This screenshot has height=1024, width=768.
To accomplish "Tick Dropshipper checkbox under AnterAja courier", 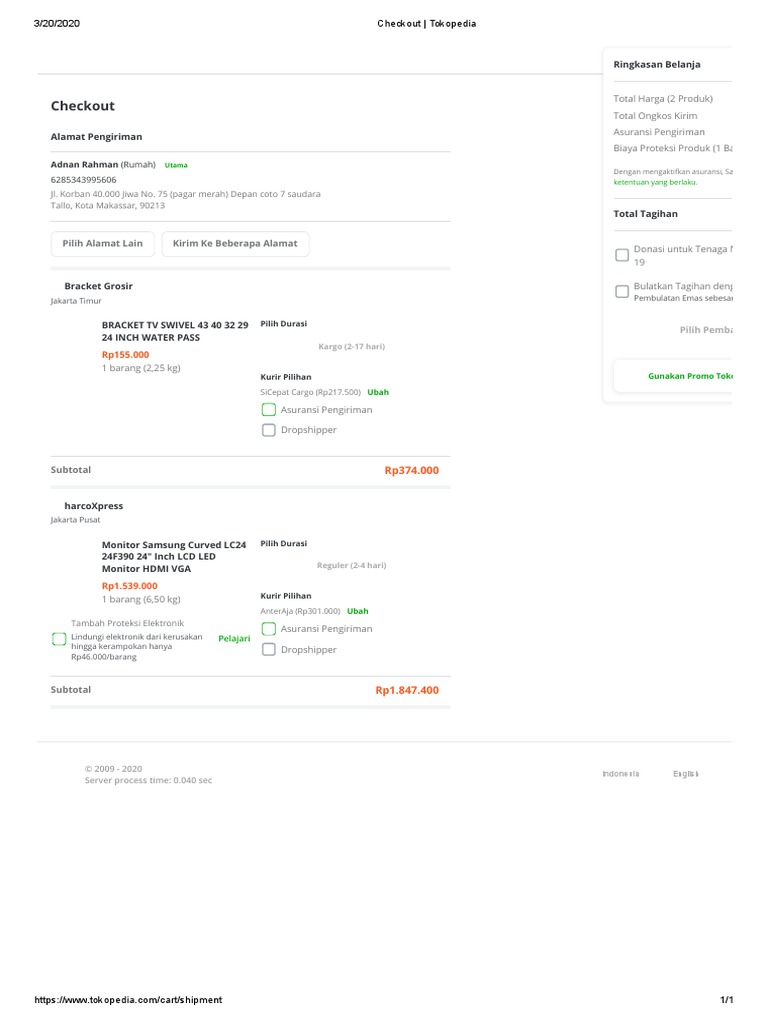I will 269,650.
